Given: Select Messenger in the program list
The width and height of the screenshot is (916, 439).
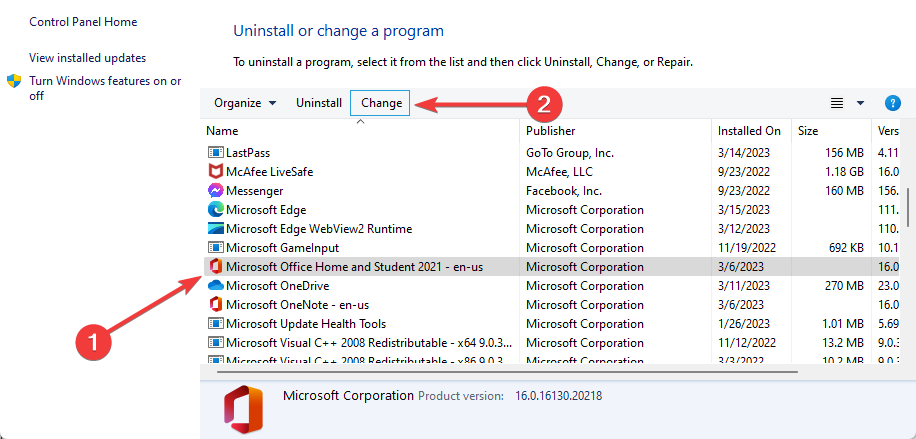Looking at the screenshot, I should point(255,191).
